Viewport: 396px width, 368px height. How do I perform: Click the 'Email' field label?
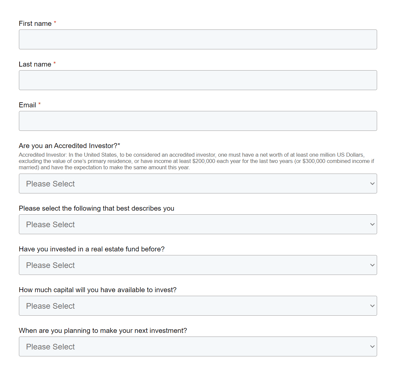pos(27,105)
